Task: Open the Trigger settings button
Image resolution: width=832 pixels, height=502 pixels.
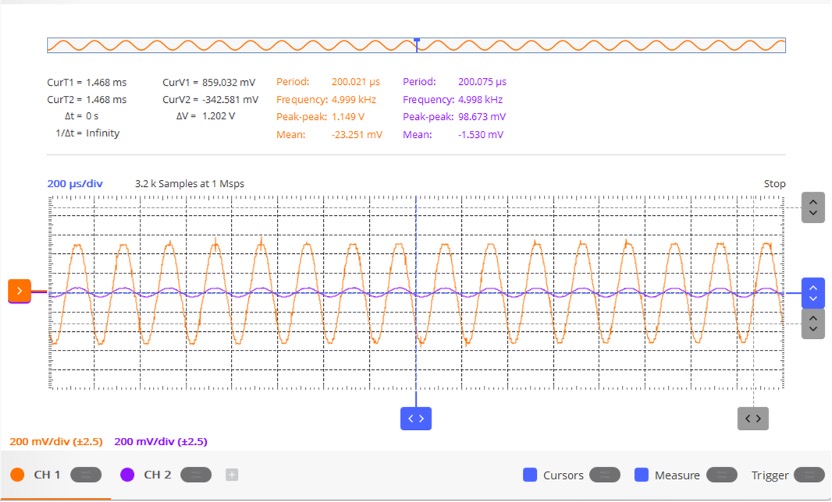Action: pos(809,475)
